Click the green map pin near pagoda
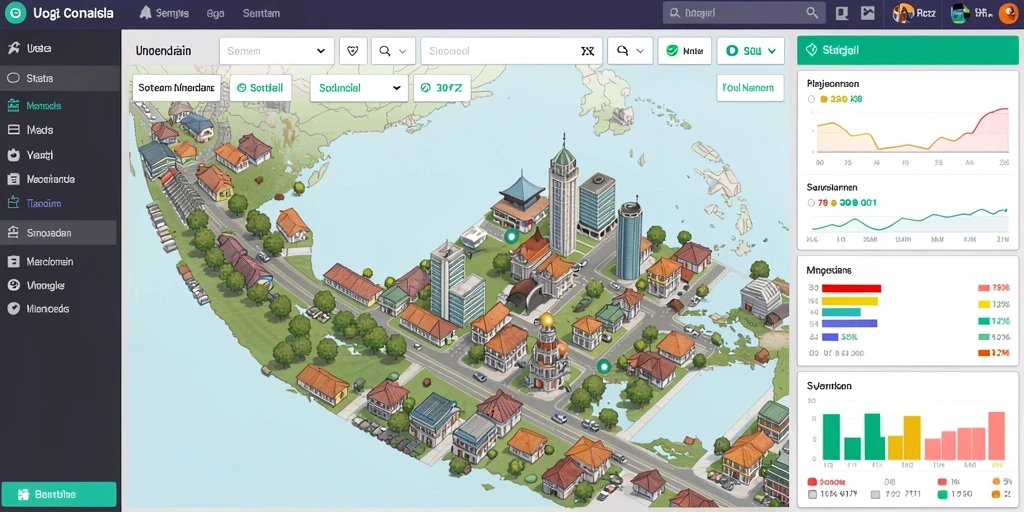This screenshot has width=1024, height=512. 511,236
